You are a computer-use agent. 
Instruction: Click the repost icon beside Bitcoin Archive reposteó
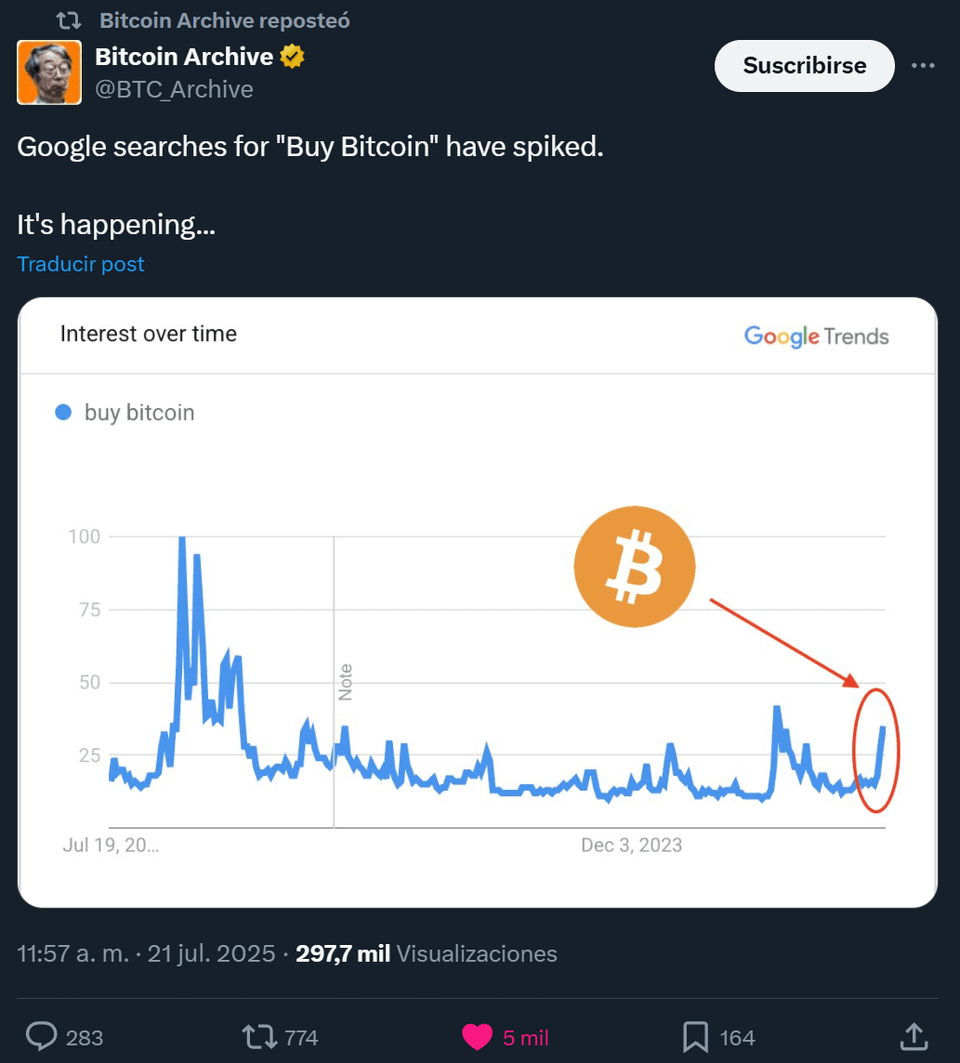click(68, 21)
